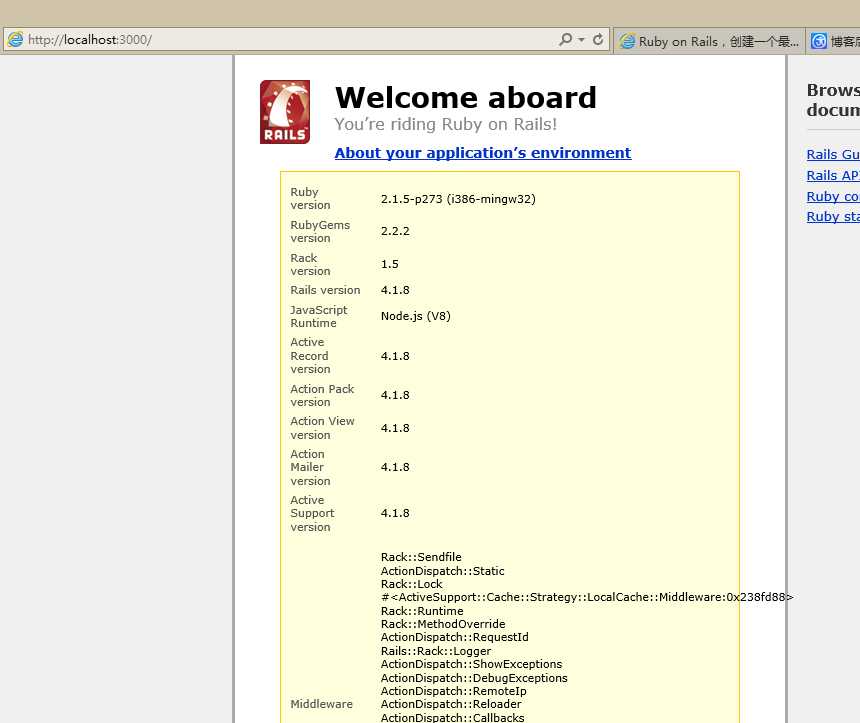Click the ActionDispatch::DebugExceptions entry
The width and height of the screenshot is (860, 723).
point(474,678)
